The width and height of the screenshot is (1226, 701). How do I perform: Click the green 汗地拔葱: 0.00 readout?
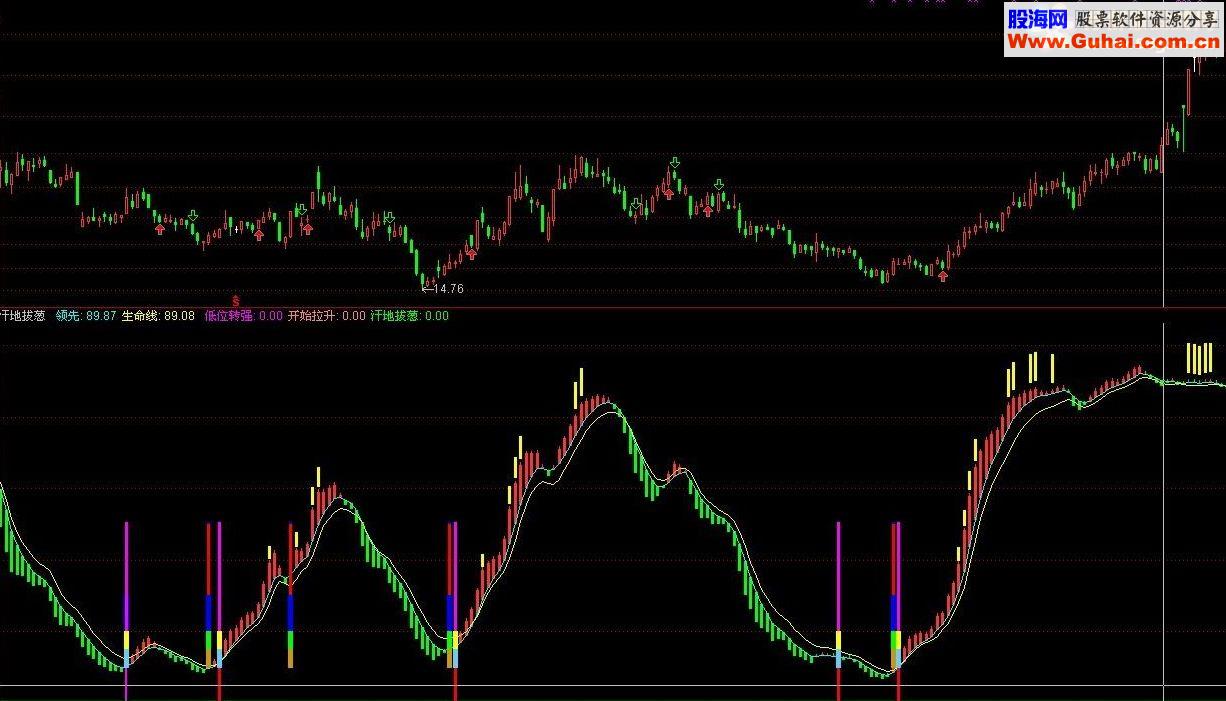pyautogui.click(x=410, y=316)
